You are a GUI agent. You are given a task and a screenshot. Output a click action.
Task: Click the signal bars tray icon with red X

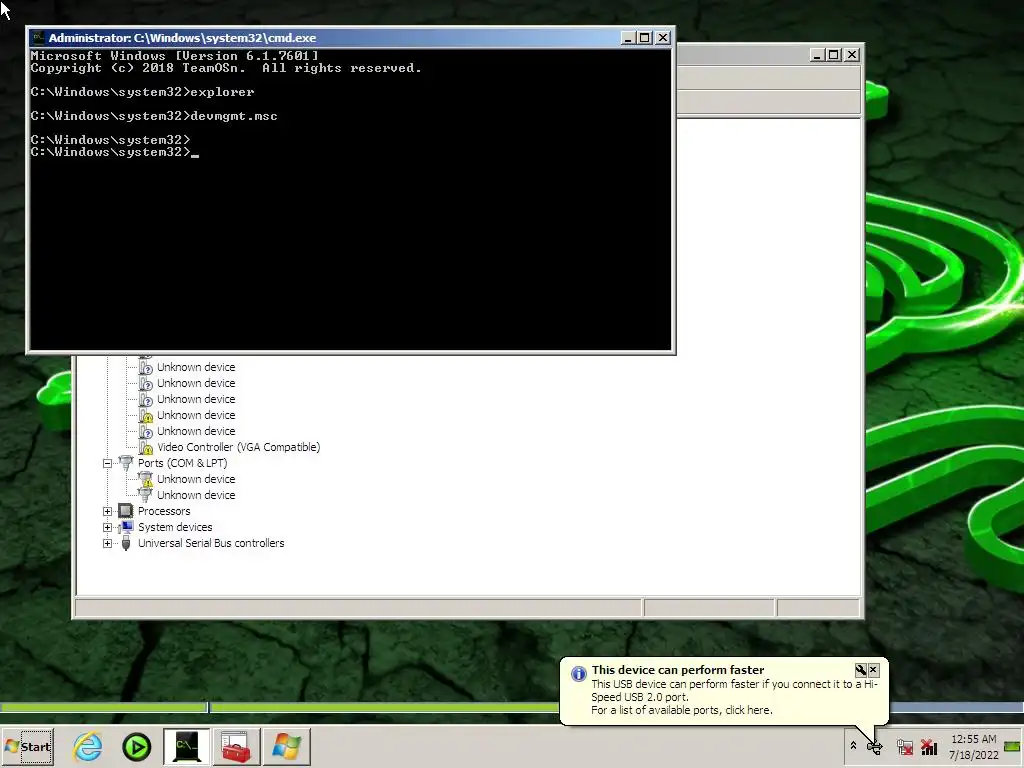[929, 746]
